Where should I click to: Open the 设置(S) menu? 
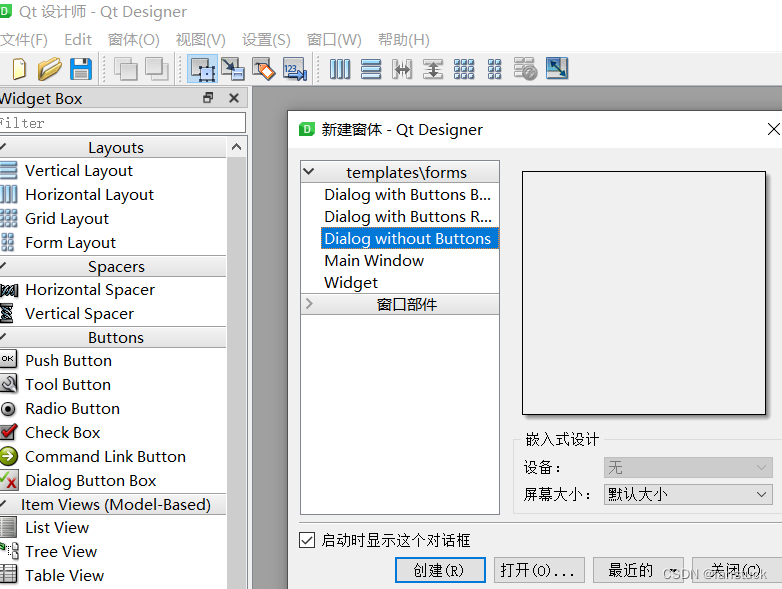266,39
